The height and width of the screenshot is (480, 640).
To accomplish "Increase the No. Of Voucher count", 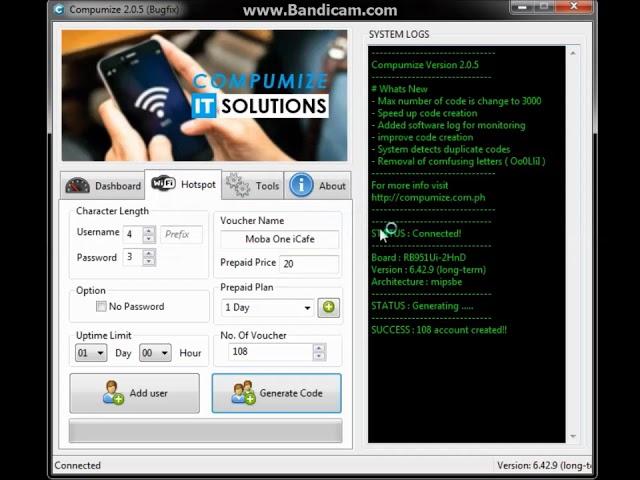I will [319, 348].
